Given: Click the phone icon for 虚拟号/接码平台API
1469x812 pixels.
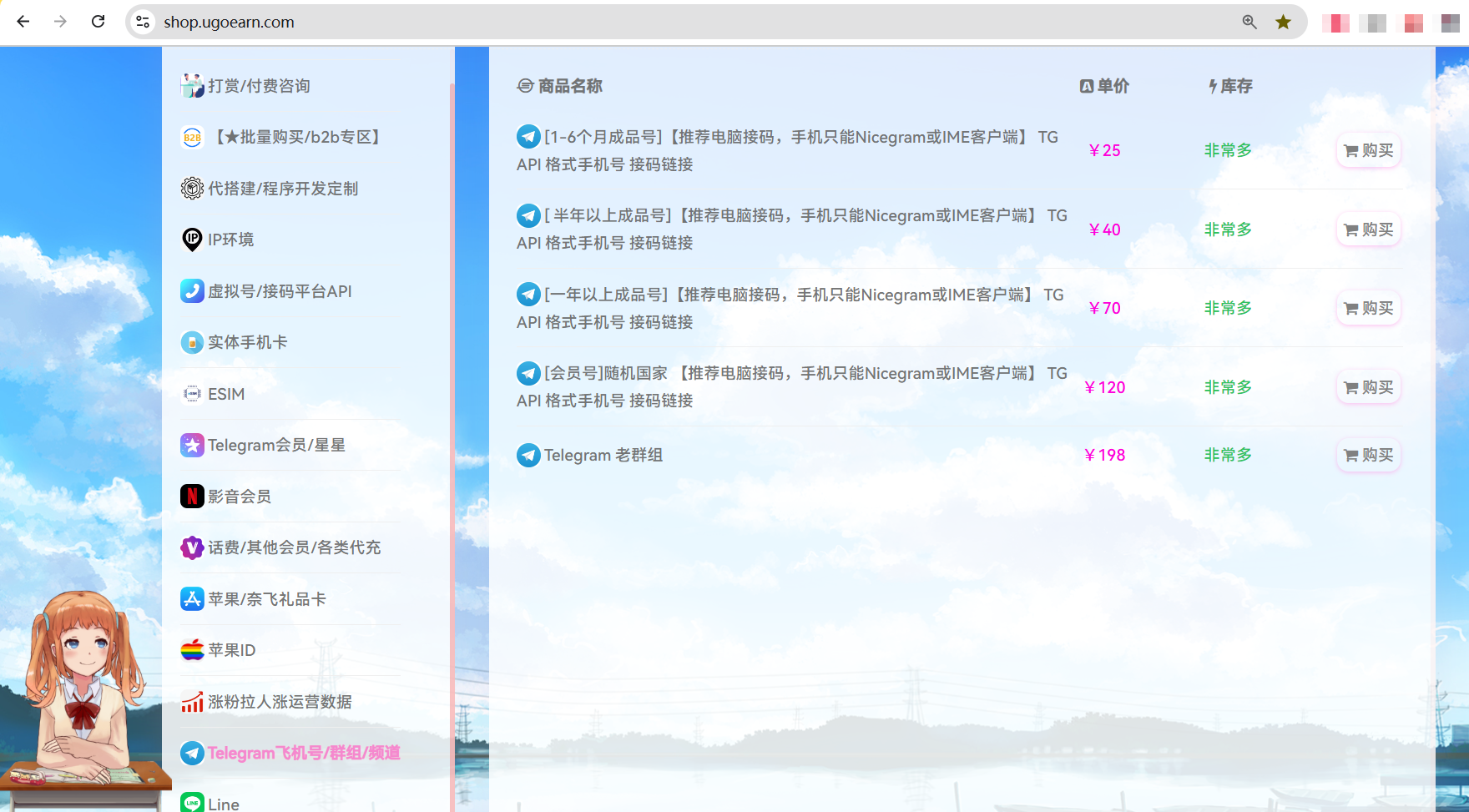Looking at the screenshot, I should pos(192,291).
